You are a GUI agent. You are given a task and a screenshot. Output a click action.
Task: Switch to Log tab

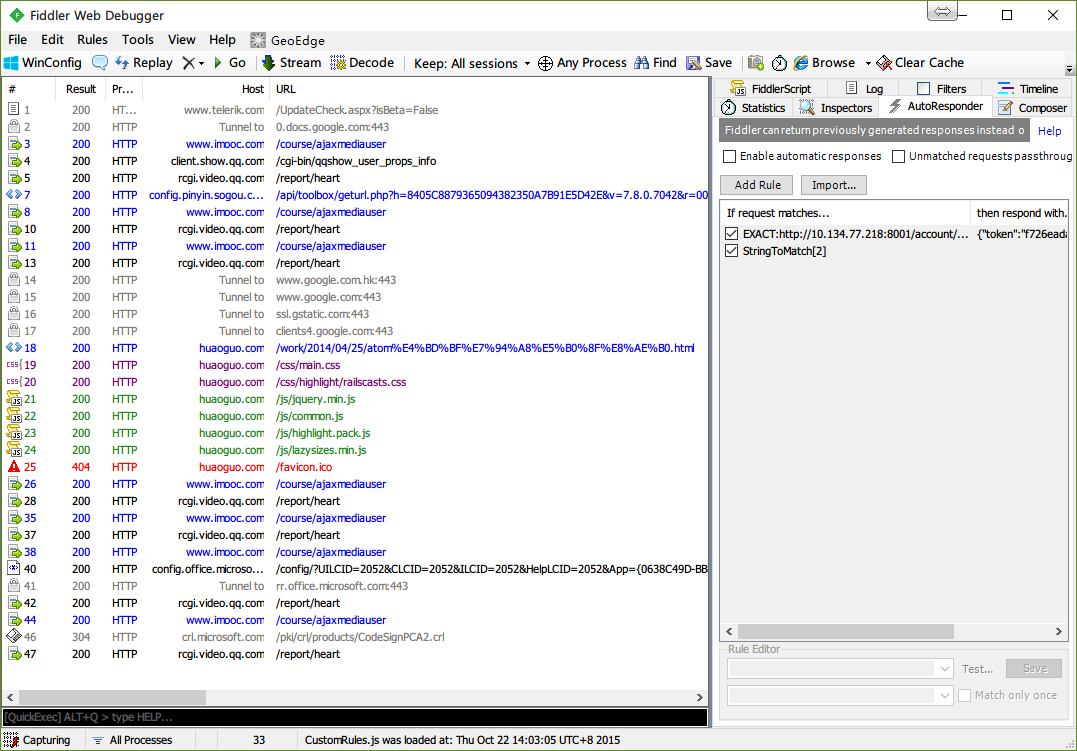point(864,89)
